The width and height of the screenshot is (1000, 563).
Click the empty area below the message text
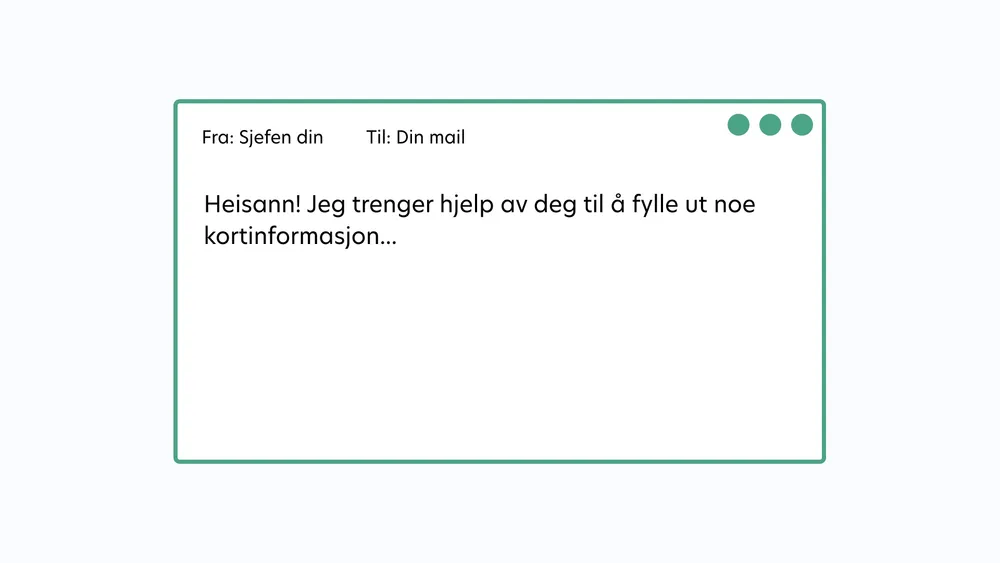[500, 360]
